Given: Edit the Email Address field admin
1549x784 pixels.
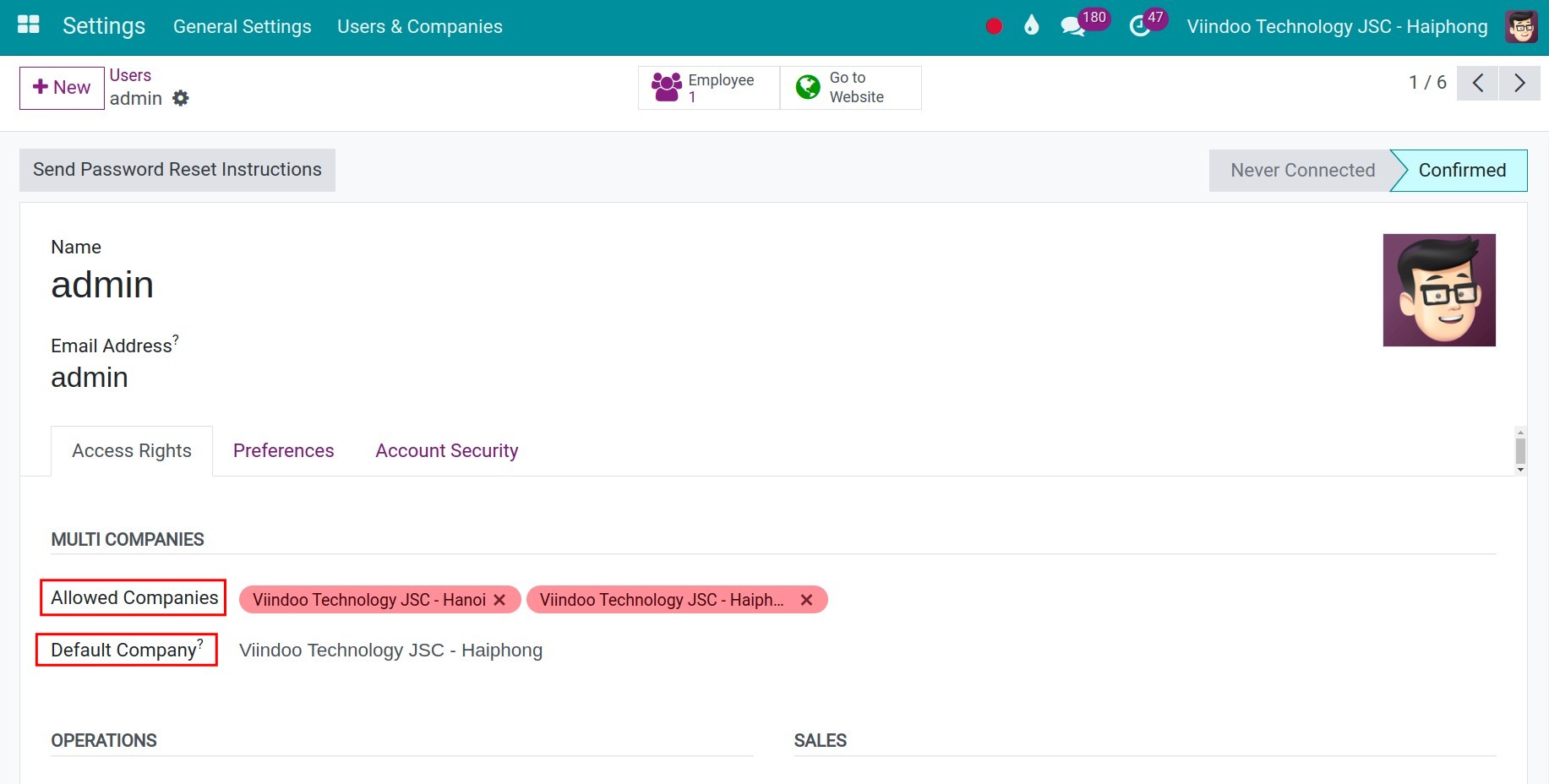Looking at the screenshot, I should (x=90, y=378).
